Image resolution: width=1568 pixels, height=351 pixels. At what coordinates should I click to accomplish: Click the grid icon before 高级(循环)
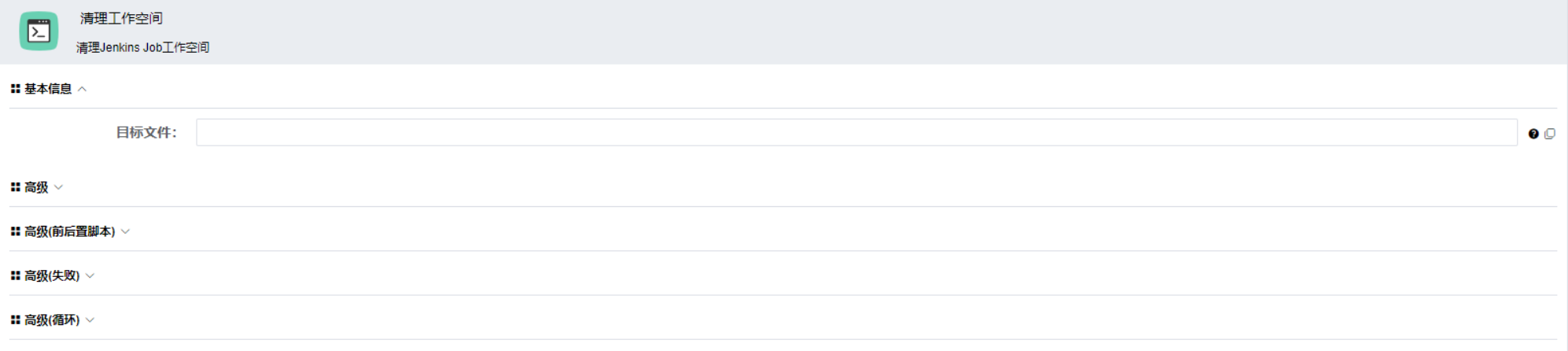15,320
